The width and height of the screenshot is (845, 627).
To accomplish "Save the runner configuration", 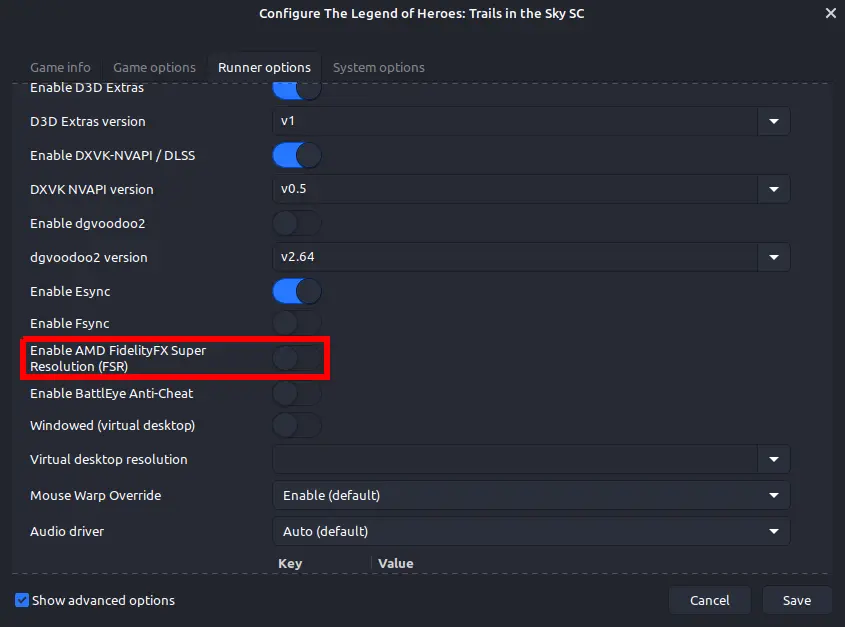I will point(796,600).
